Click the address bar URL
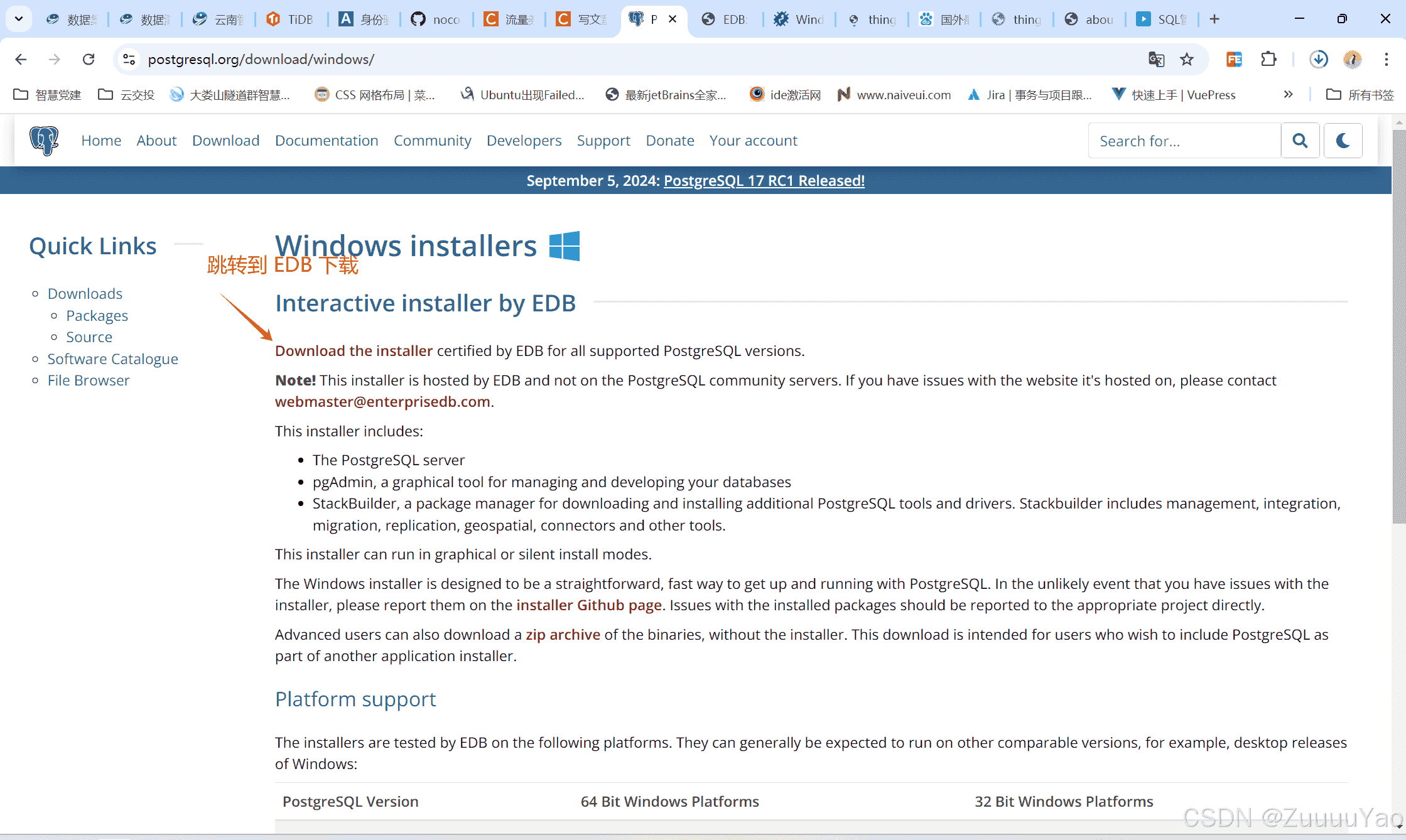The image size is (1406, 840). pyautogui.click(x=261, y=59)
